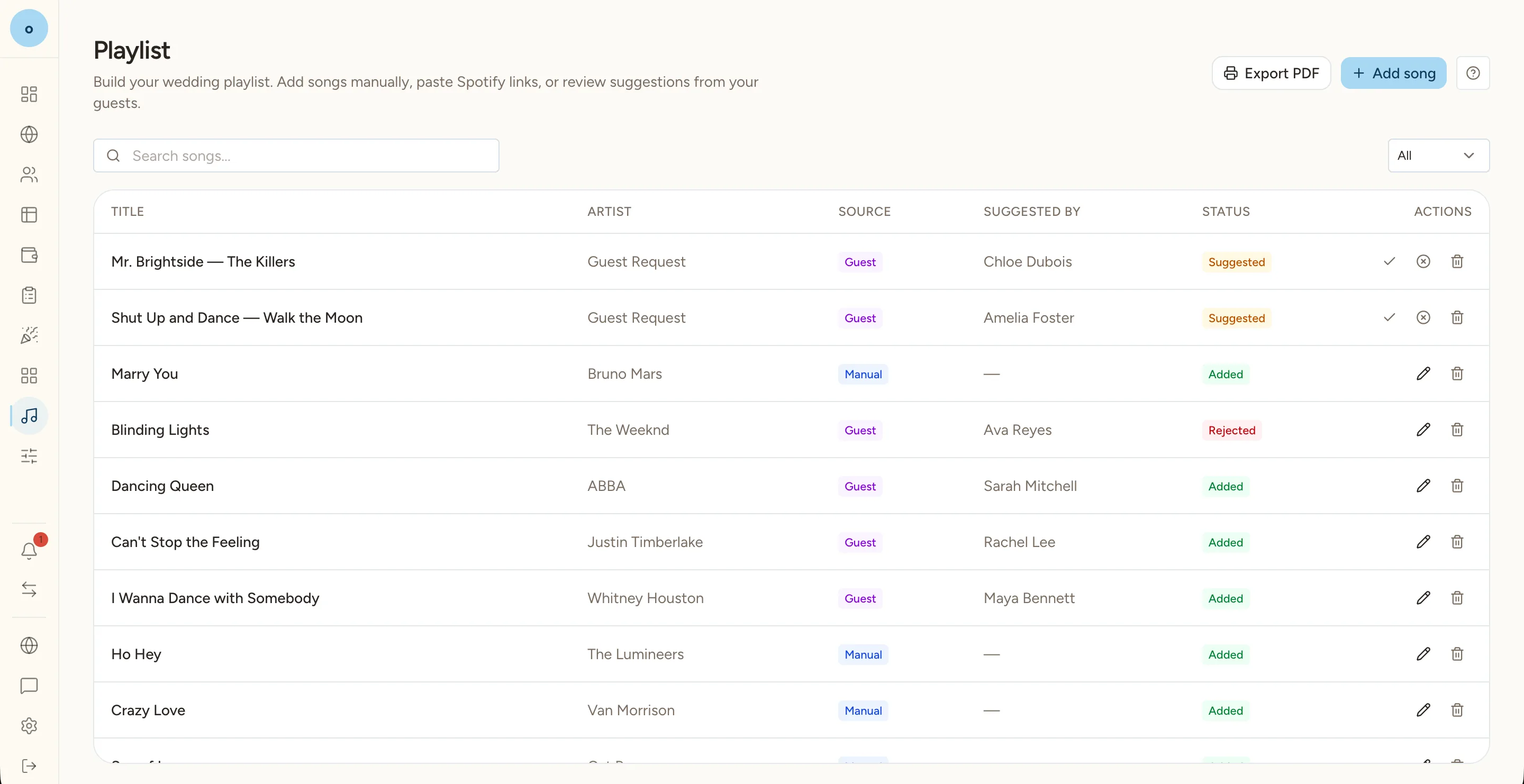The width and height of the screenshot is (1524, 784).
Task: Reject Mr. Brightside using the X icon
Action: (1423, 261)
